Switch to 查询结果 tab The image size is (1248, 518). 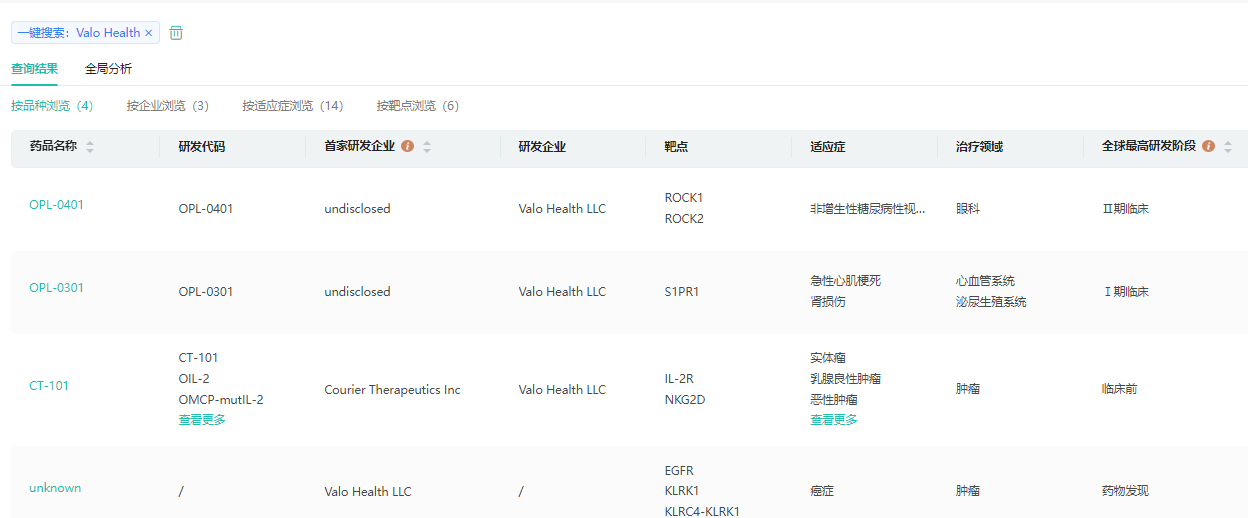point(34,69)
